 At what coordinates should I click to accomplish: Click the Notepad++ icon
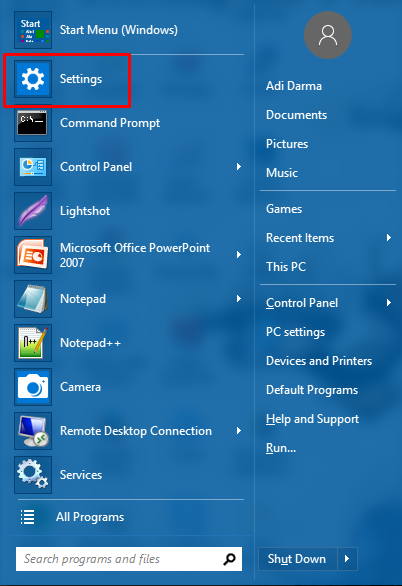click(x=33, y=343)
